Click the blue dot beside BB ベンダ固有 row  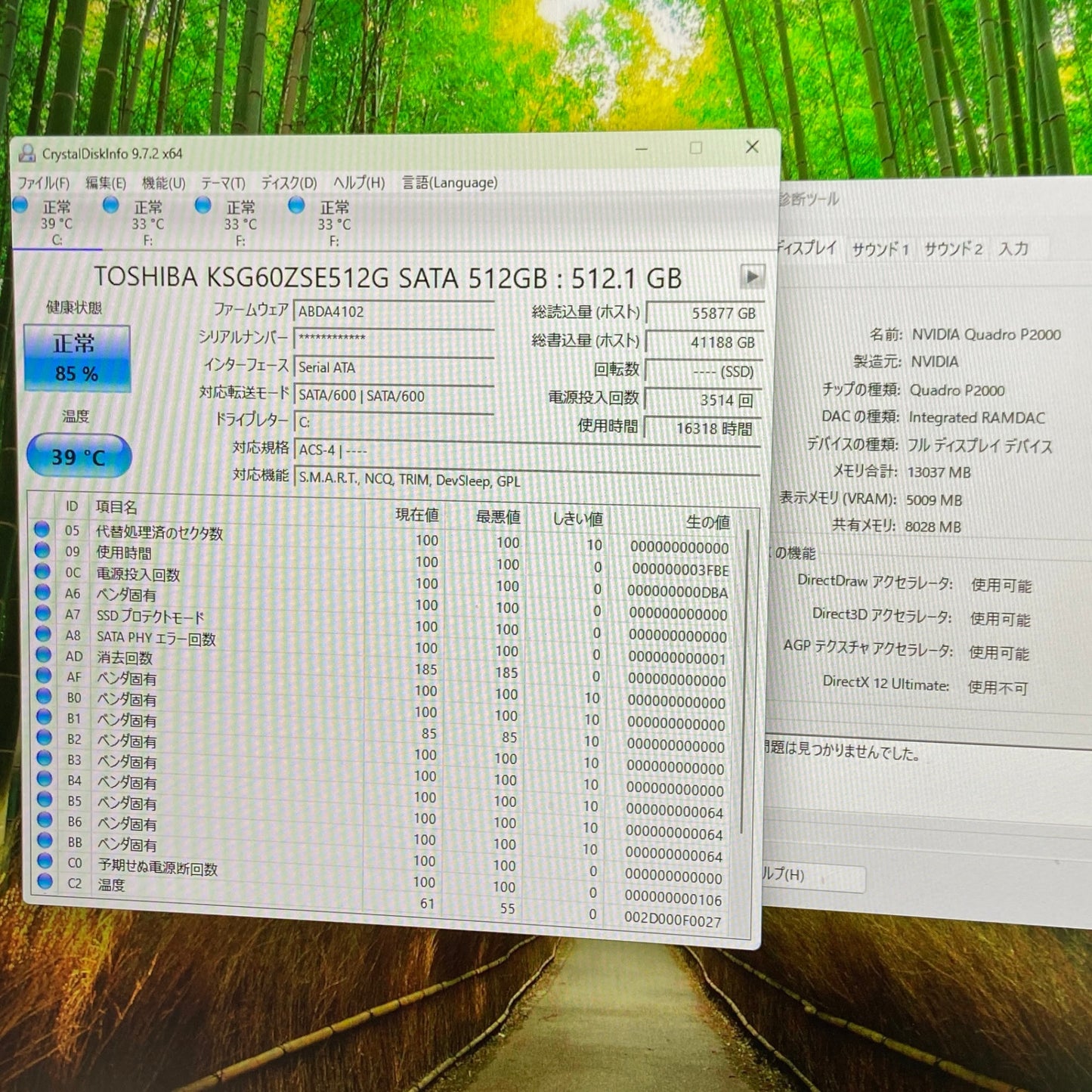coord(43,839)
